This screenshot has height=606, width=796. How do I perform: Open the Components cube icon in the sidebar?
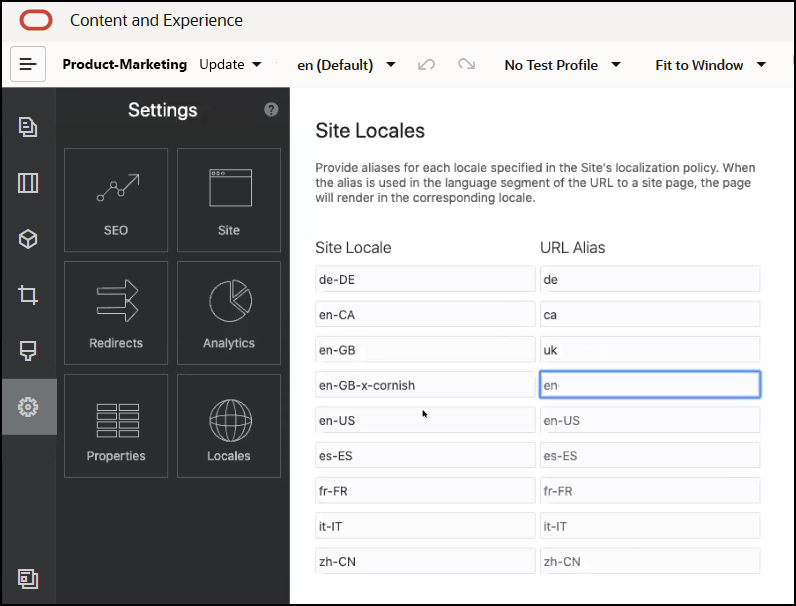[x=28, y=239]
